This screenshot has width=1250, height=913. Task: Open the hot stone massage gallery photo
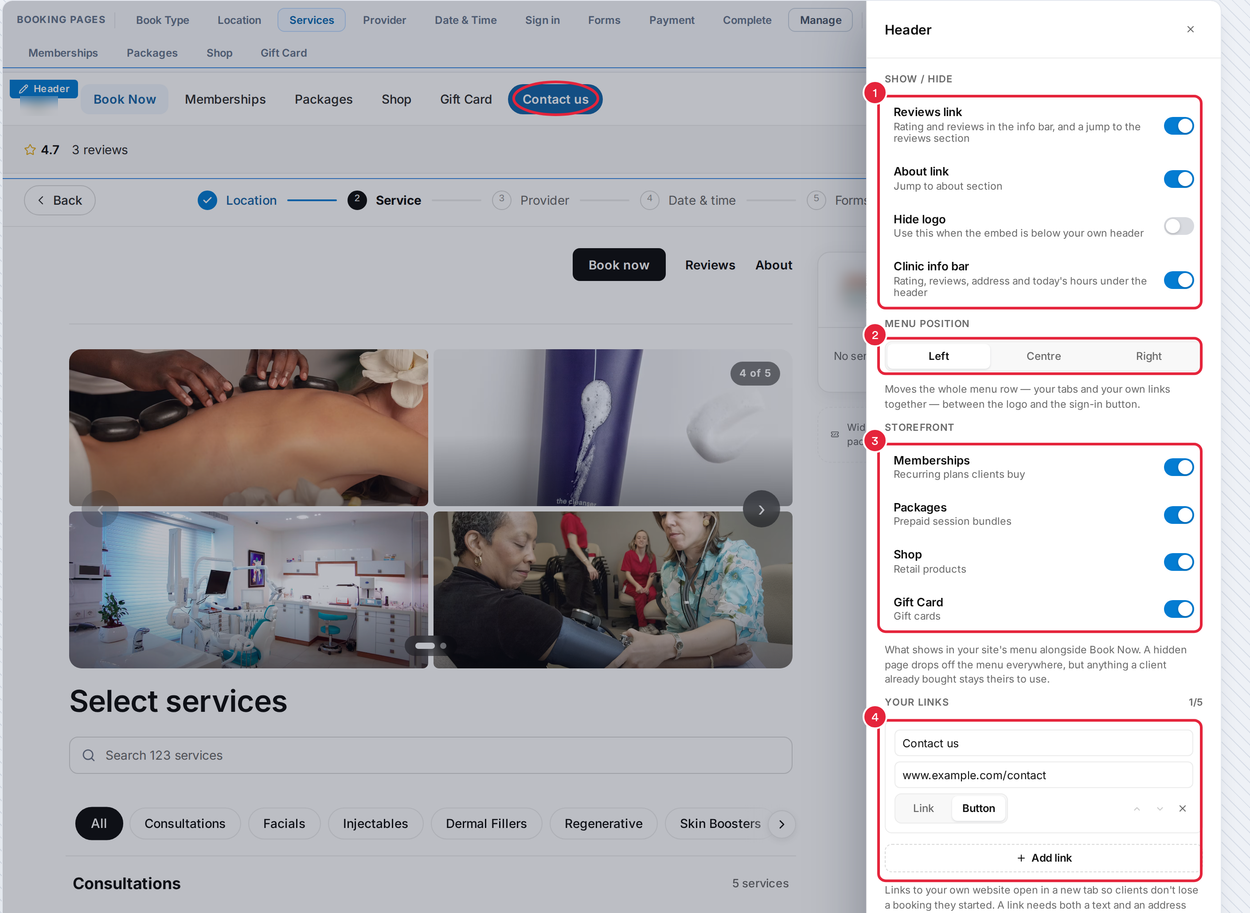pyautogui.click(x=248, y=427)
